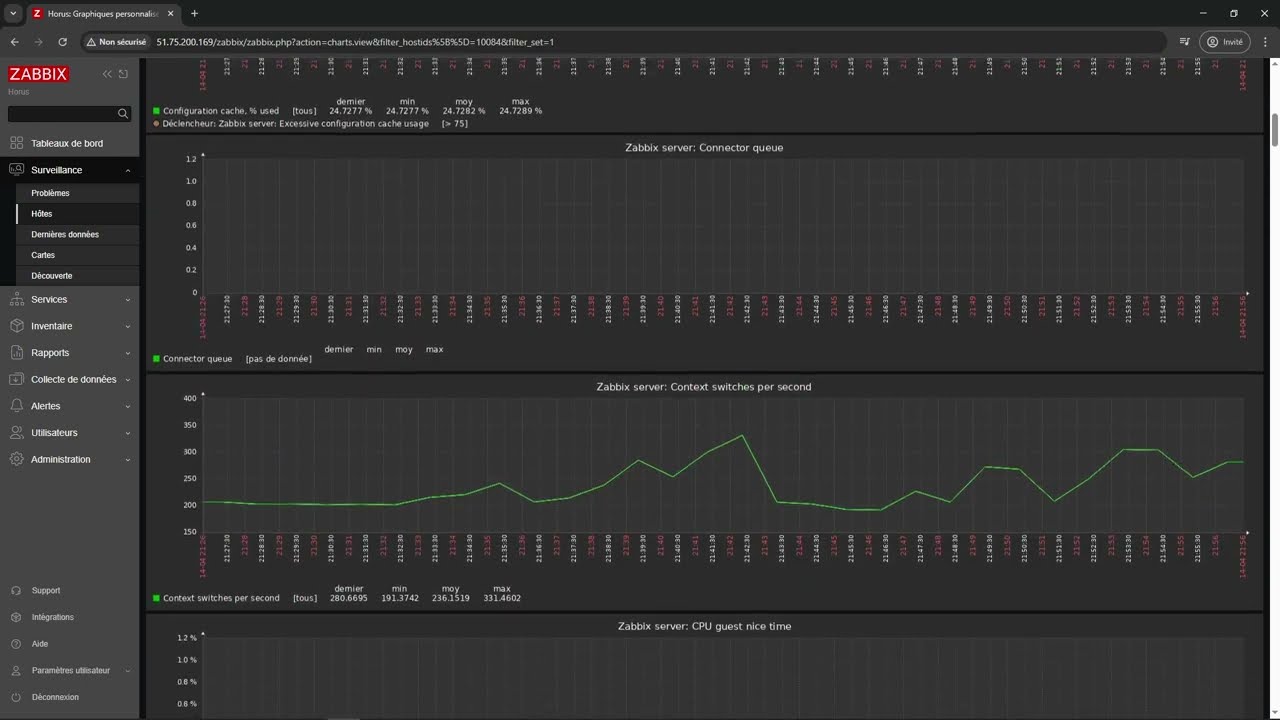Click the media control icon in browser toolbar
This screenshot has width=1280, height=720.
[x=1184, y=42]
